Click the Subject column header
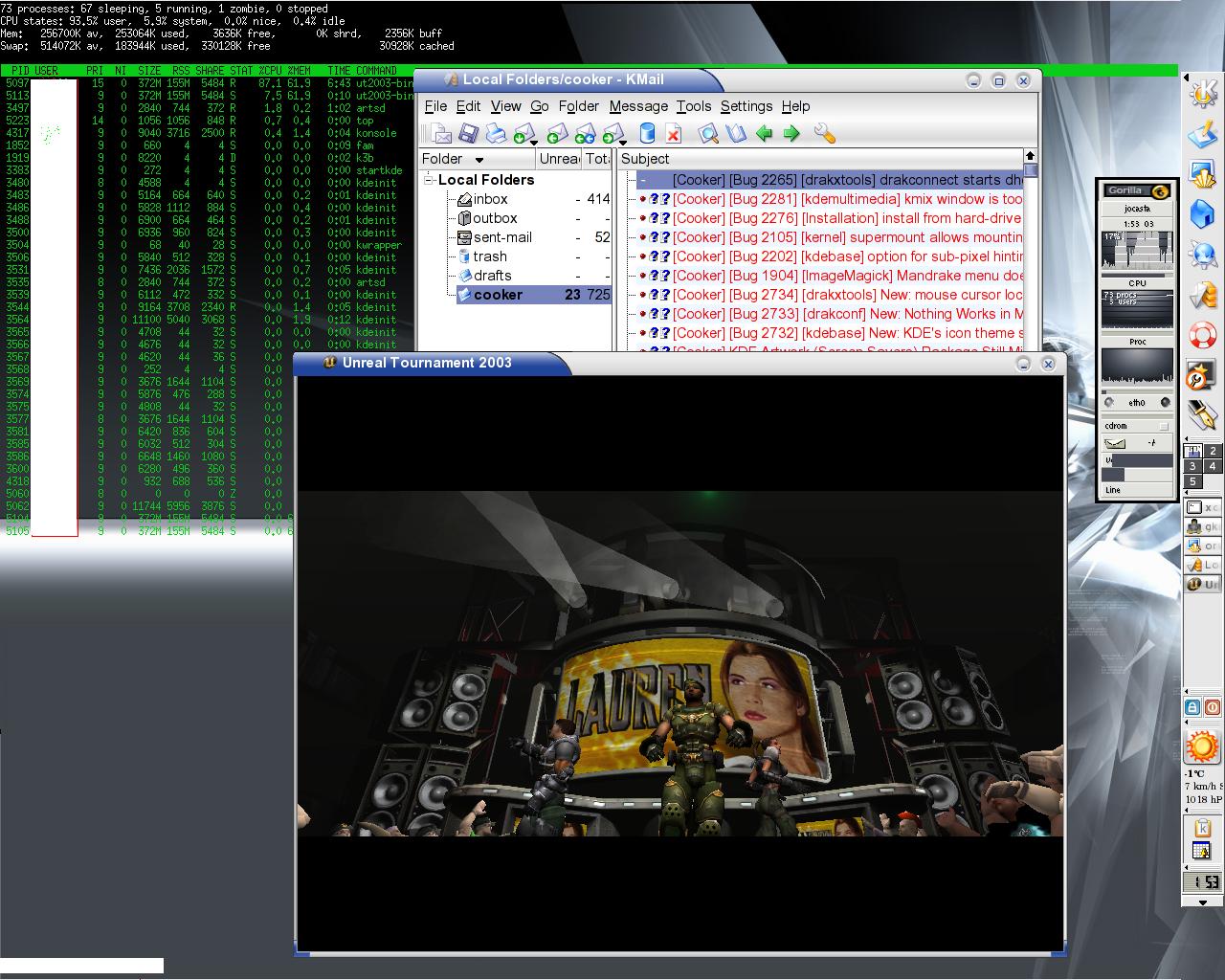 pos(819,159)
